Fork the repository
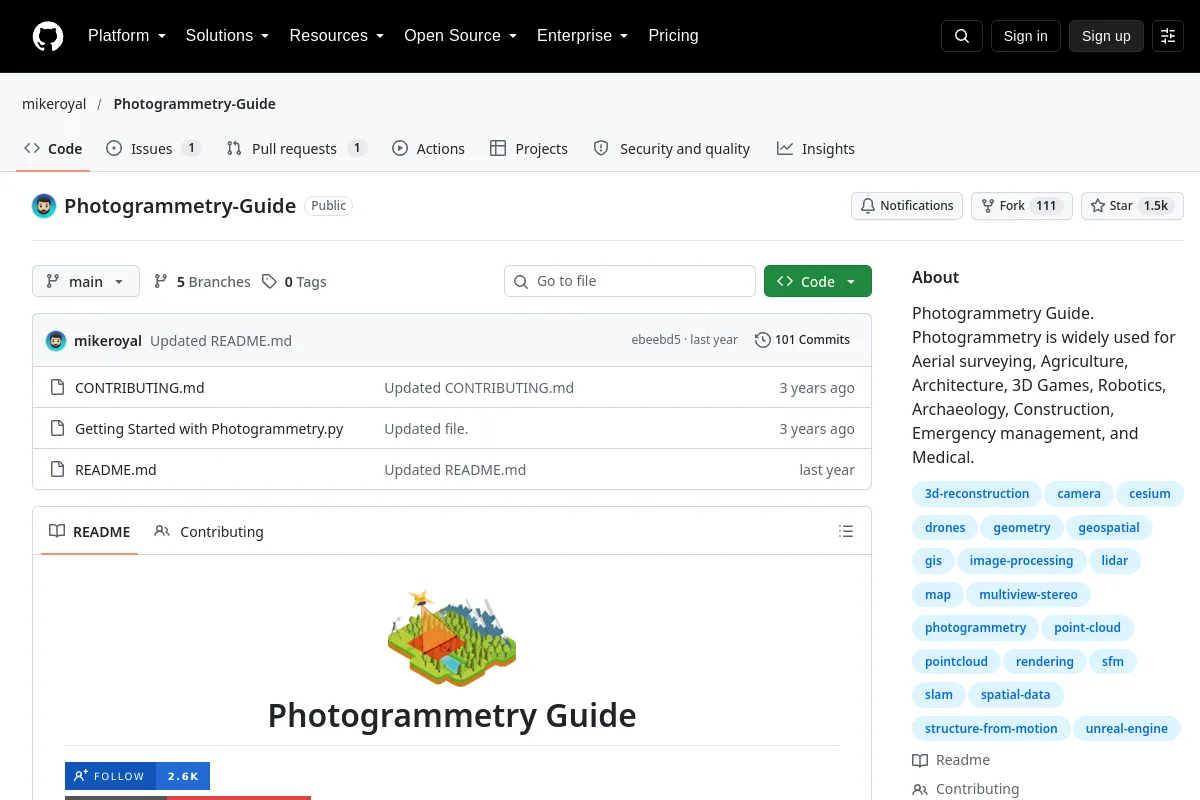The width and height of the screenshot is (1200, 800). point(1021,206)
